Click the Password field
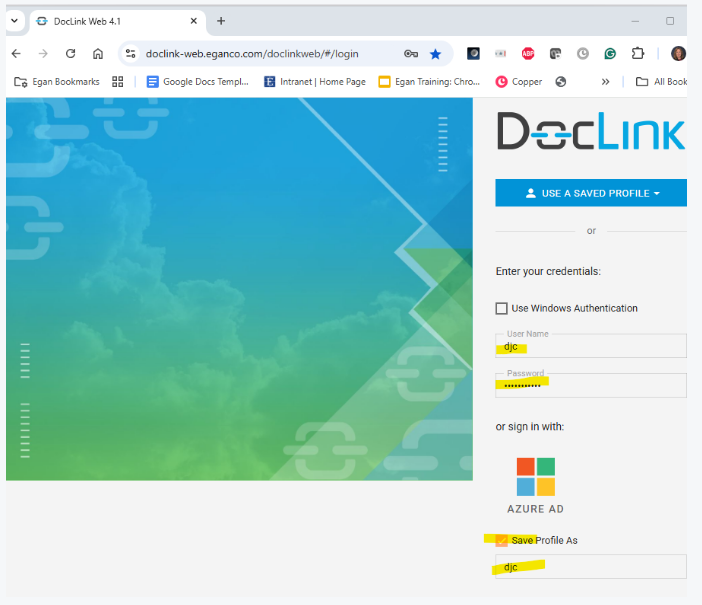Viewport: 702px width, 605px height. [x=591, y=386]
